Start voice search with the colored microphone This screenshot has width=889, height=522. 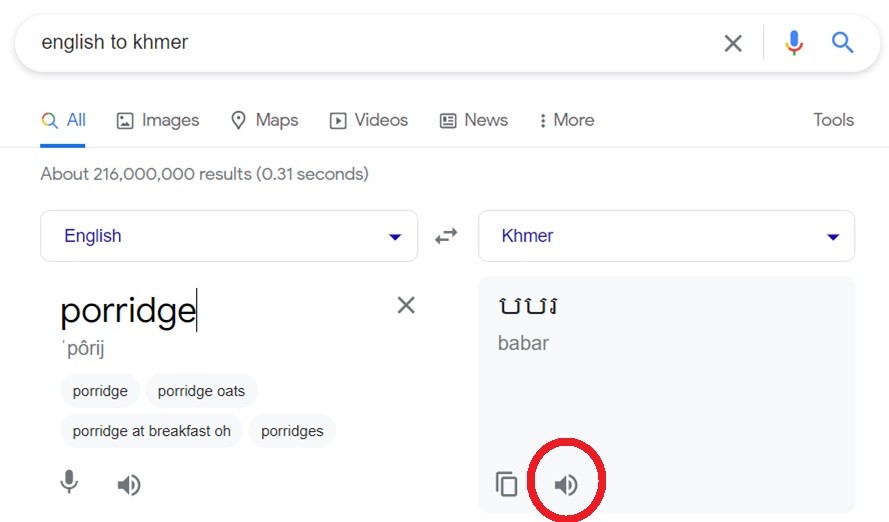[794, 43]
